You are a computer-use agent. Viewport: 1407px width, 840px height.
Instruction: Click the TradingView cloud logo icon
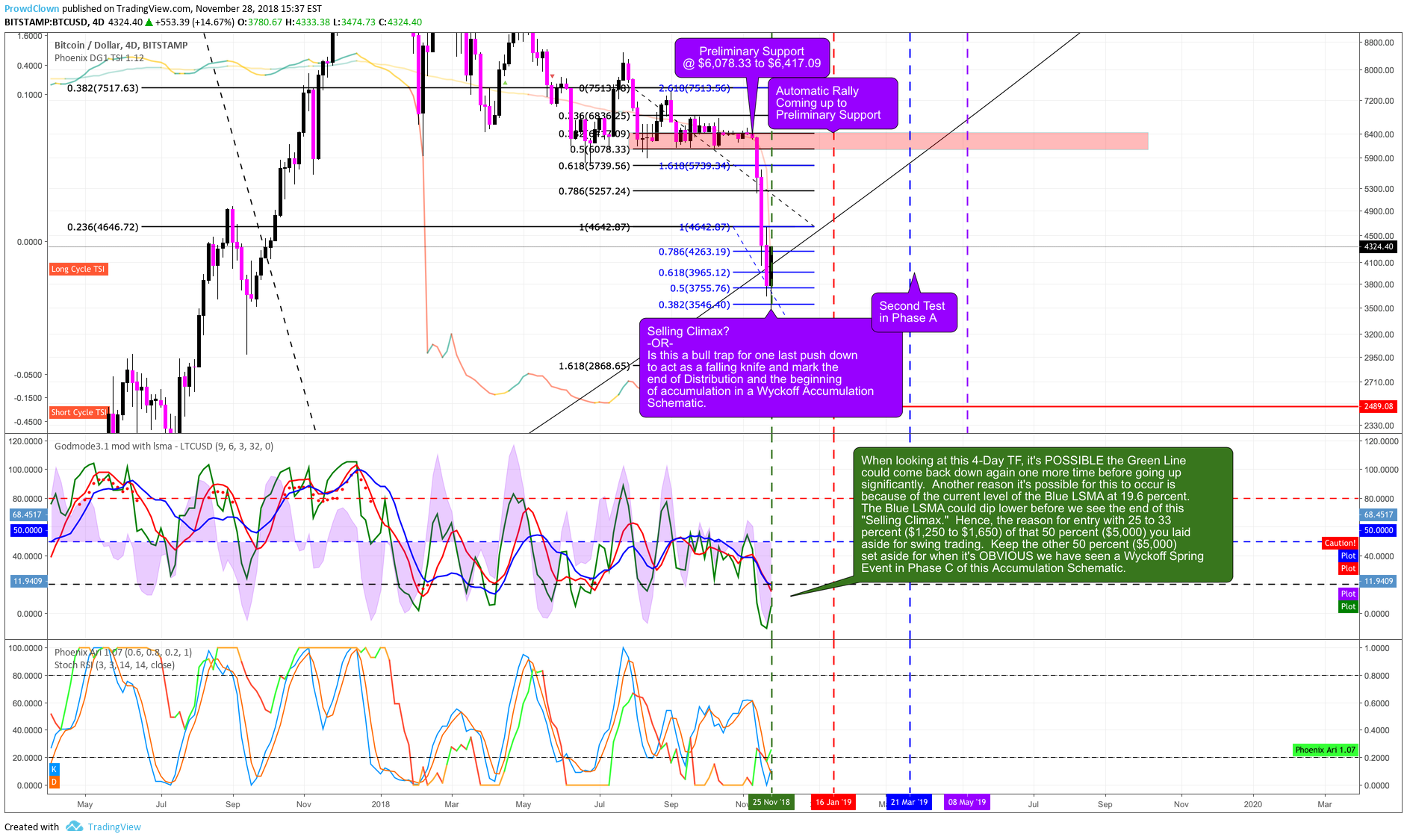click(74, 826)
